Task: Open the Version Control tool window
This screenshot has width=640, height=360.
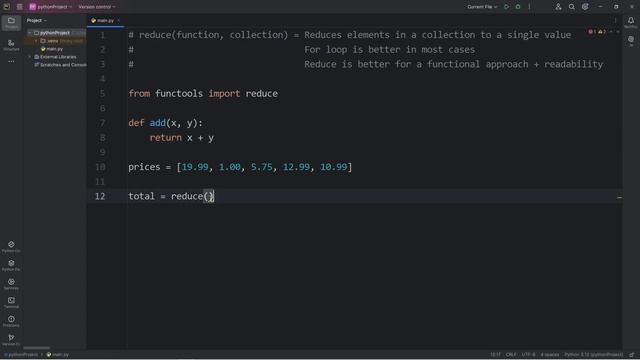Action: 11,340
